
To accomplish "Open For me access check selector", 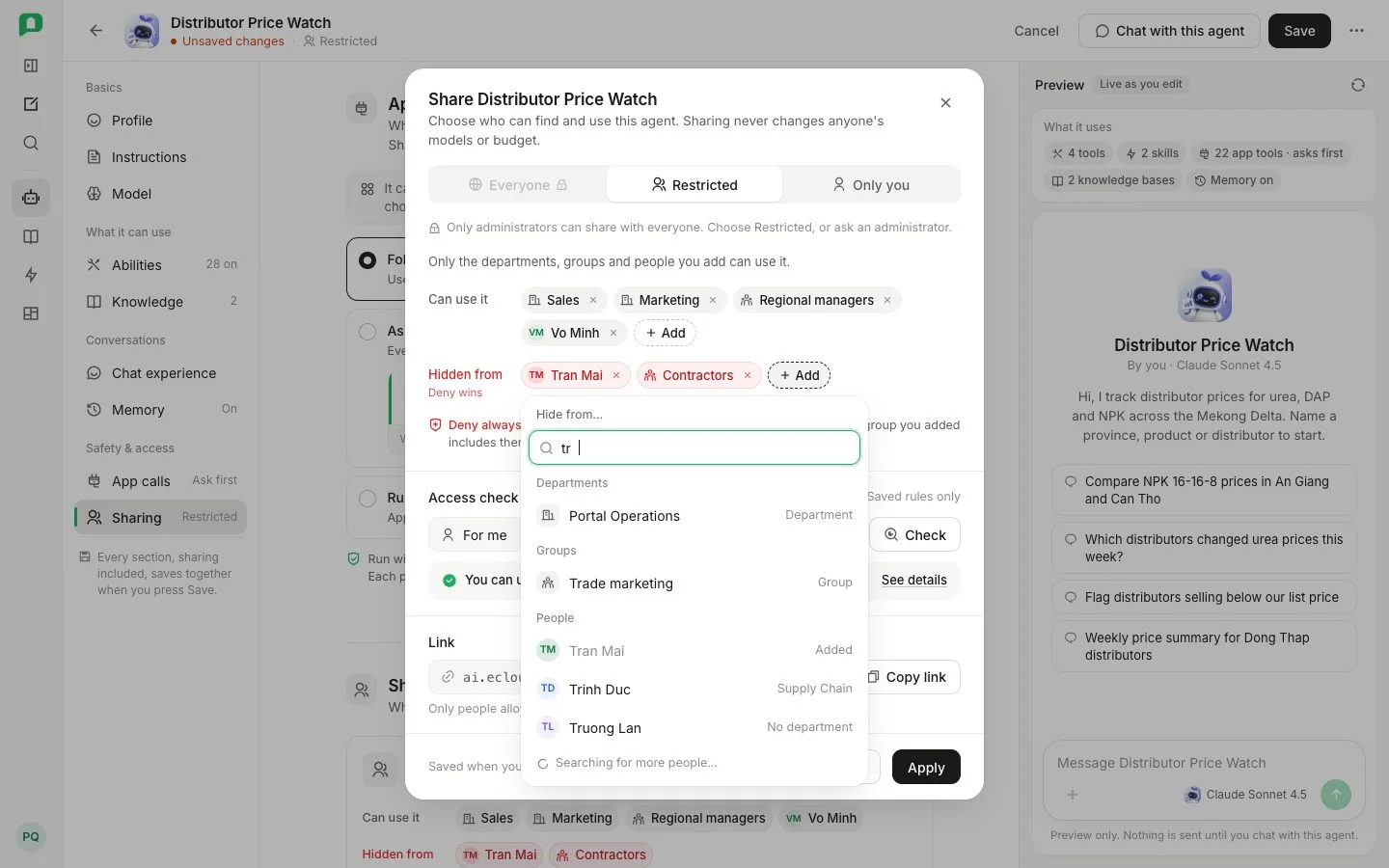I will coord(475,534).
